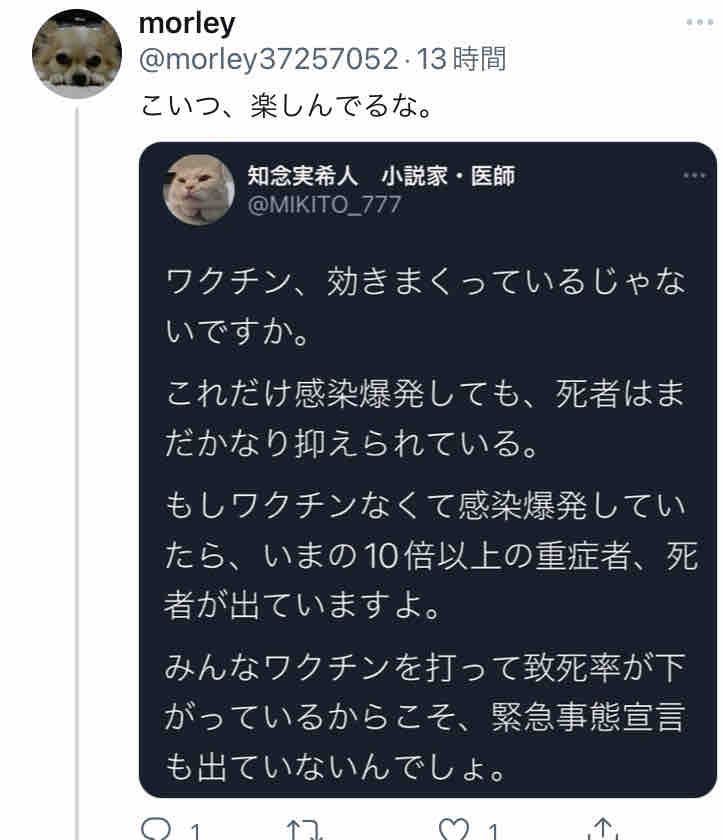723x840 pixels.
Task: Like the tweet with the heart icon
Action: (x=455, y=829)
